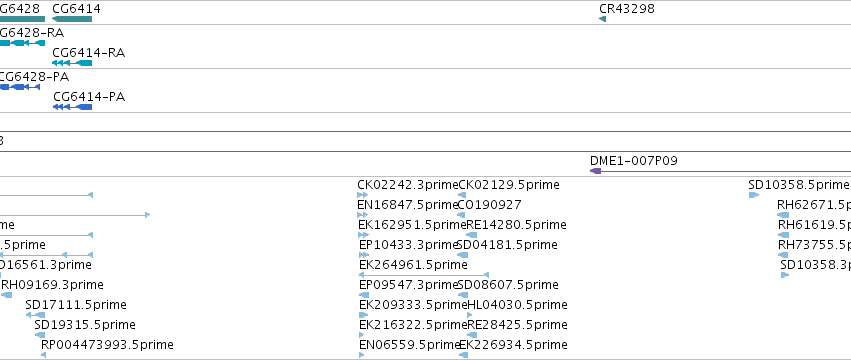Open the RH62671 EST label
Screen dimensions: 851x360
pos(814,205)
